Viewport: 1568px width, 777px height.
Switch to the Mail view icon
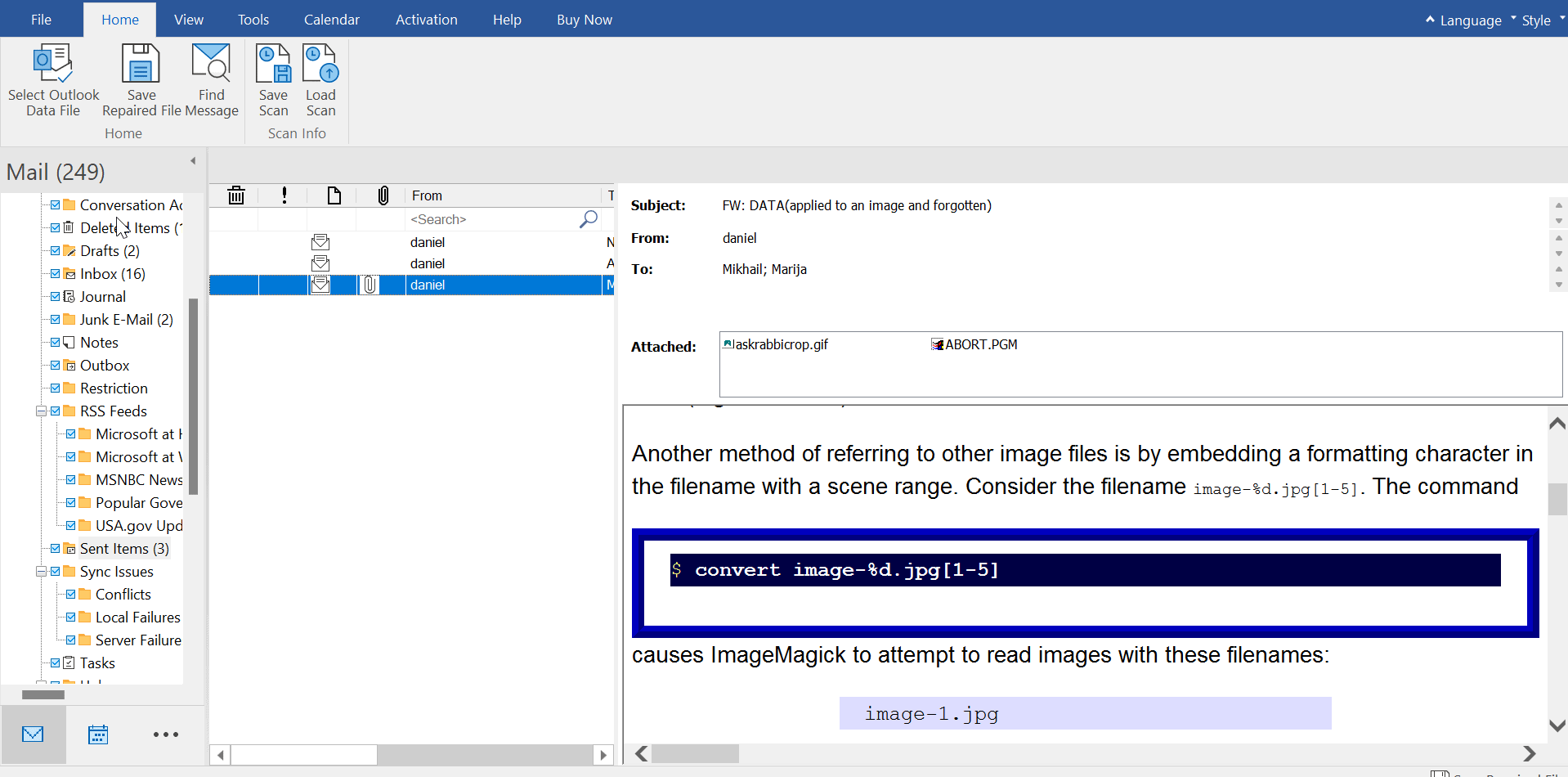pos(33,734)
